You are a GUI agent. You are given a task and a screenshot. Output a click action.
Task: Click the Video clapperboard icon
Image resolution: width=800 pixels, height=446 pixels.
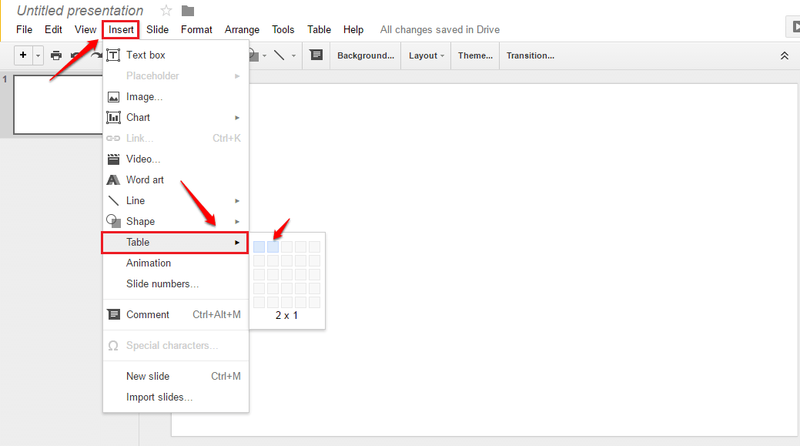click(x=113, y=159)
